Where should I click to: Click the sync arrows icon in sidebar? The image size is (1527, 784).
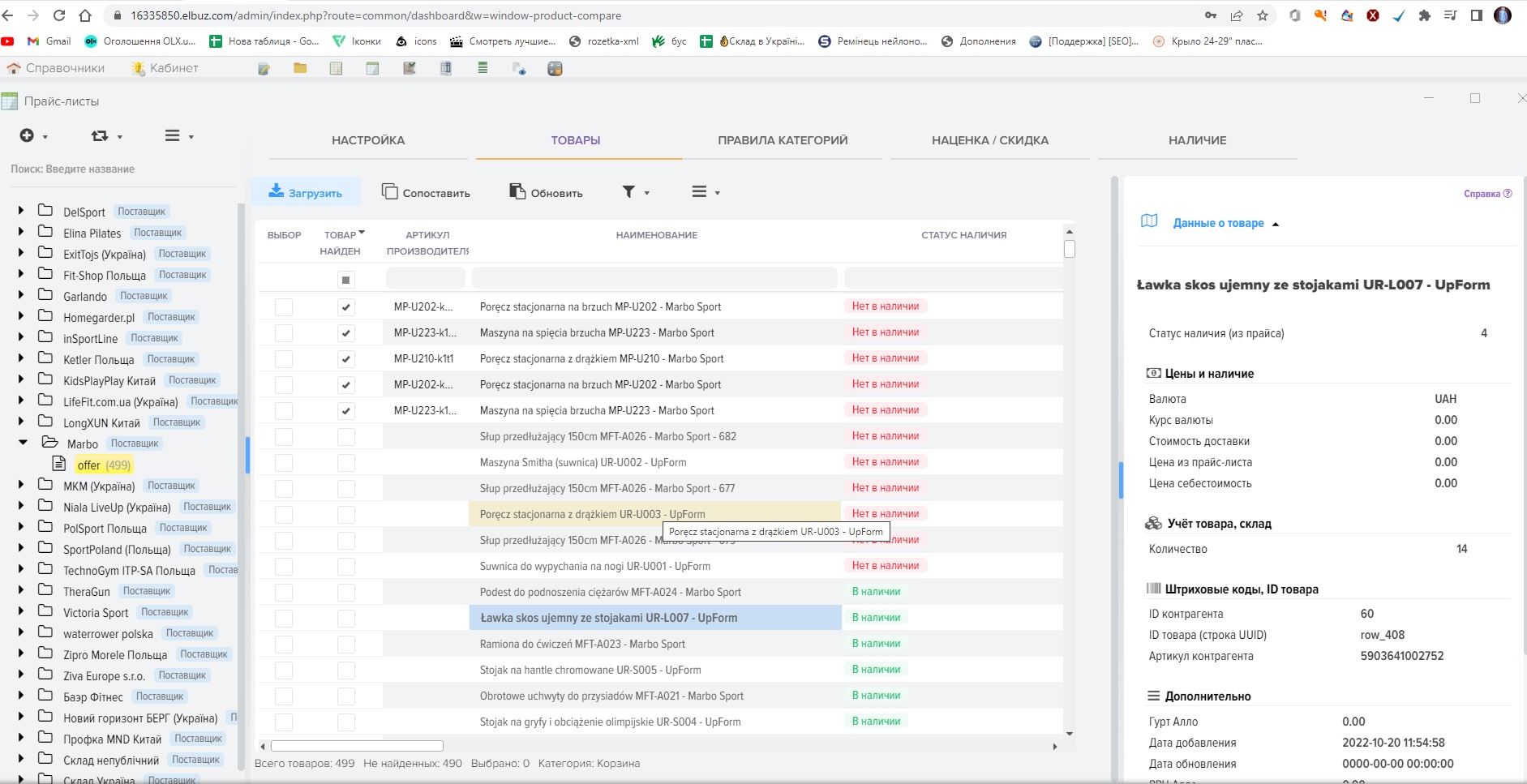tap(100, 135)
